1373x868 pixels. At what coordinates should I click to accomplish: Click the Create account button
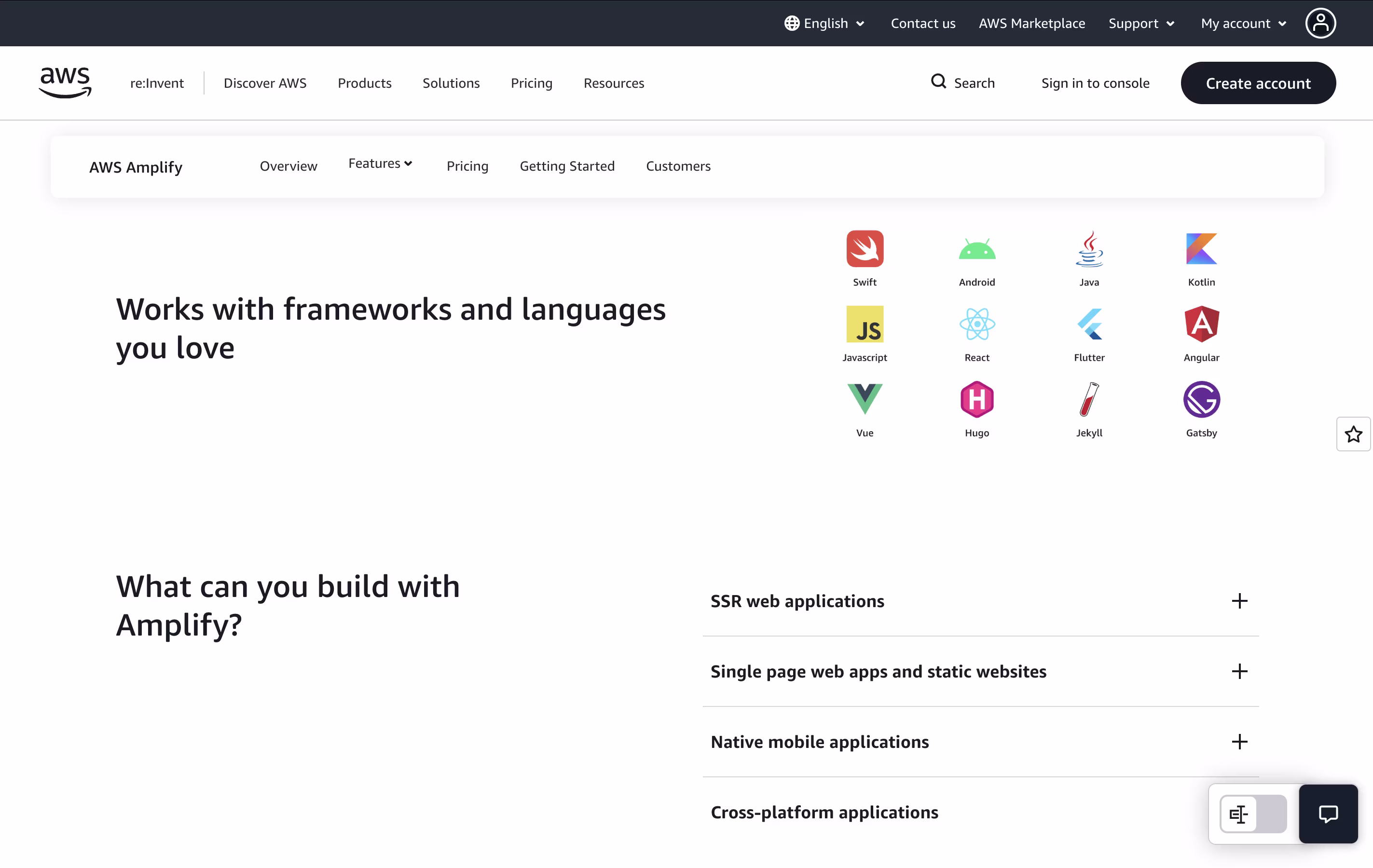click(x=1258, y=83)
